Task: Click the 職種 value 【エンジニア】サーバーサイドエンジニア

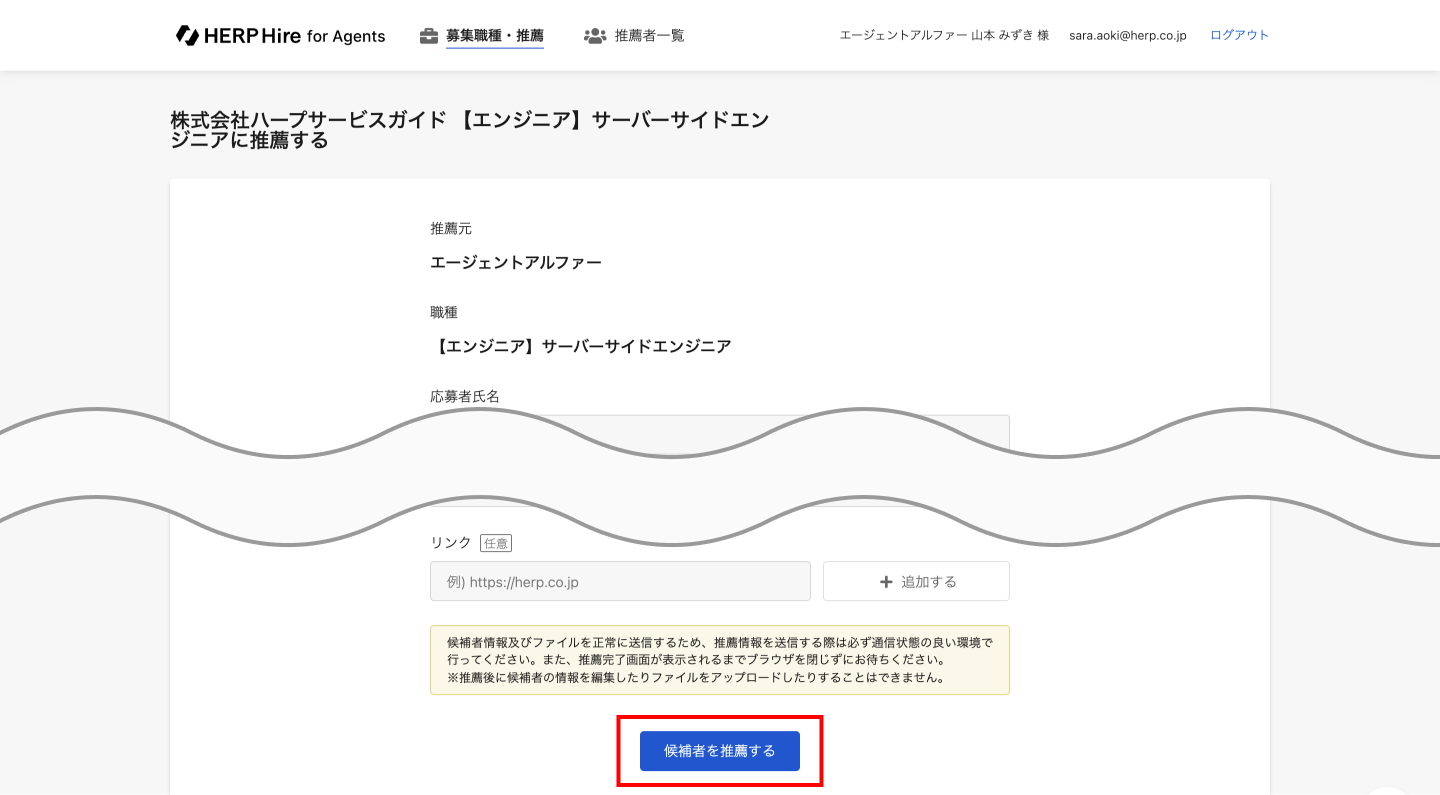Action: point(581,347)
